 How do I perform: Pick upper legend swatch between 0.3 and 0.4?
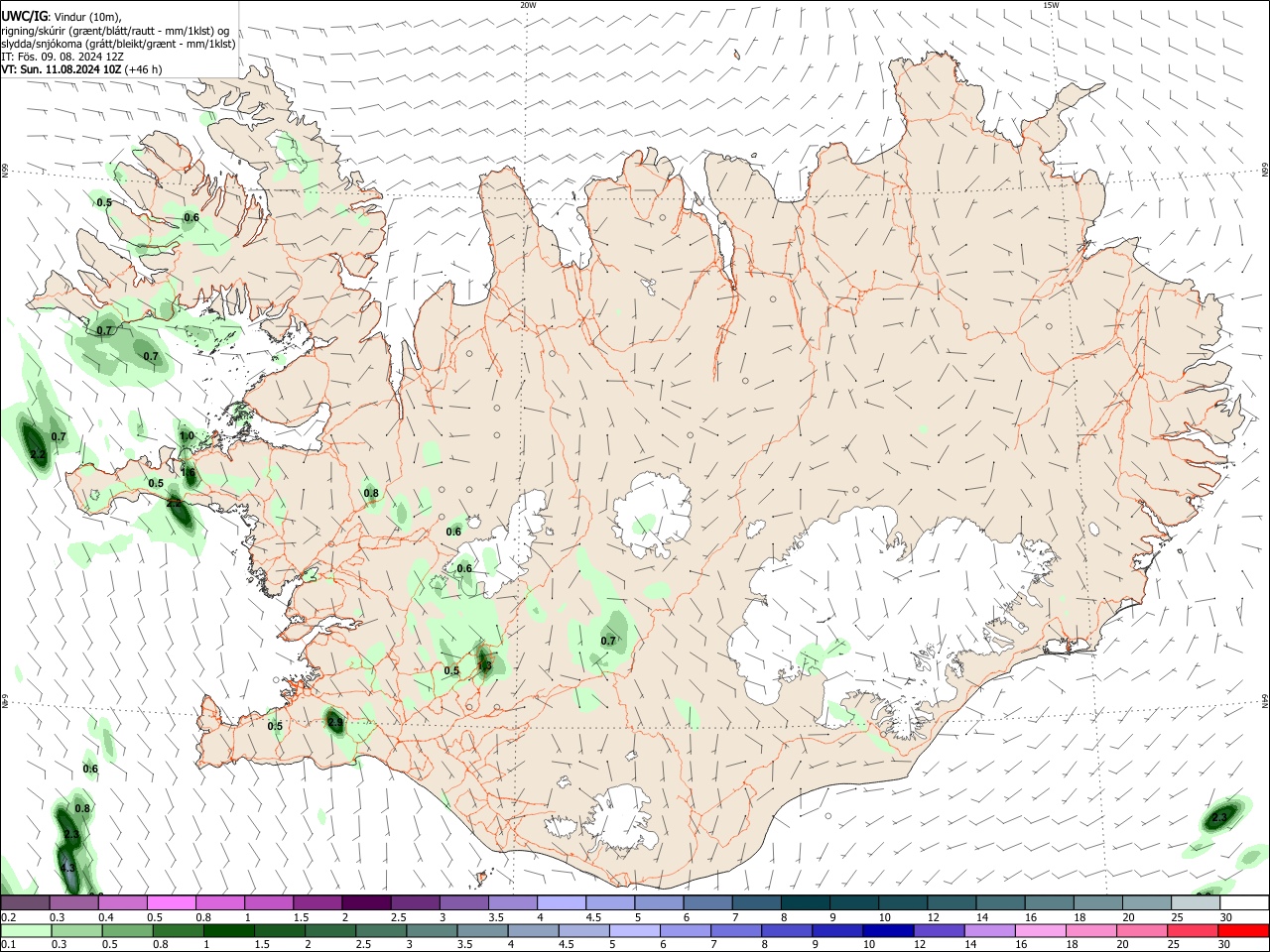coord(73,902)
